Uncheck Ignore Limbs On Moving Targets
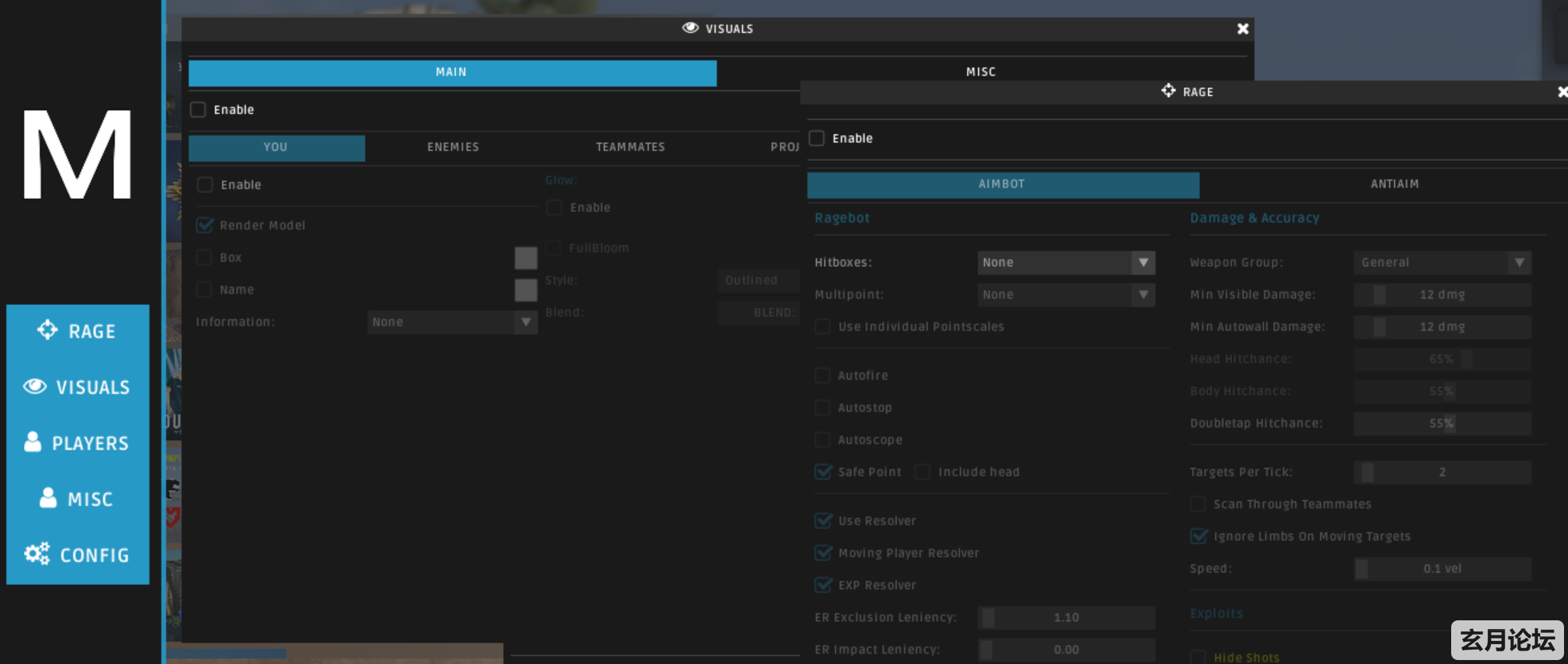The image size is (1568, 664). (1198, 536)
